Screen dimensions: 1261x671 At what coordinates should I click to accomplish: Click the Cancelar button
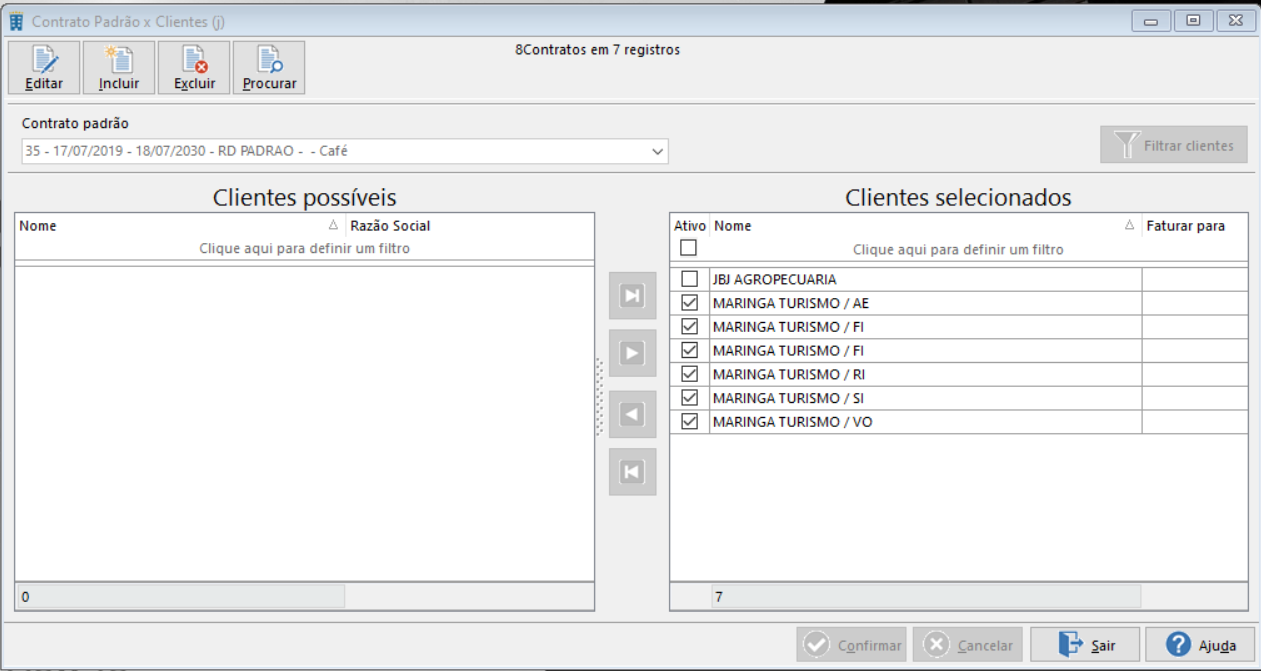[968, 645]
